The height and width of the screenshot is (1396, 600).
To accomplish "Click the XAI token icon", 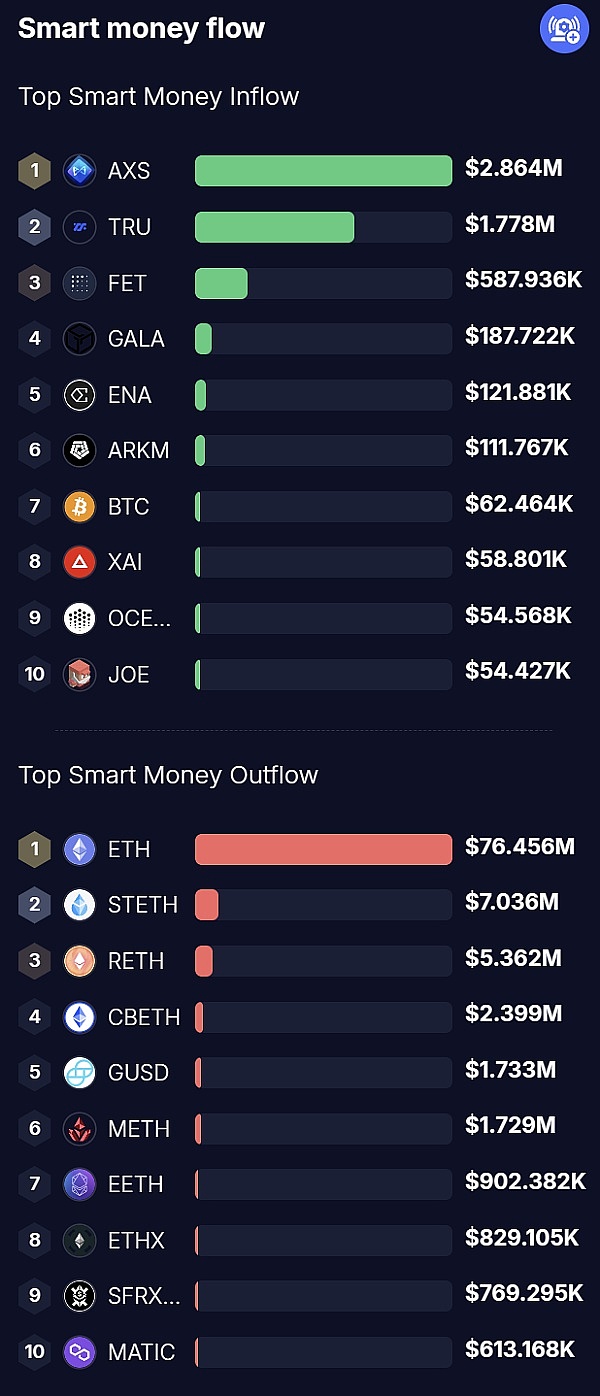I will click(80, 562).
